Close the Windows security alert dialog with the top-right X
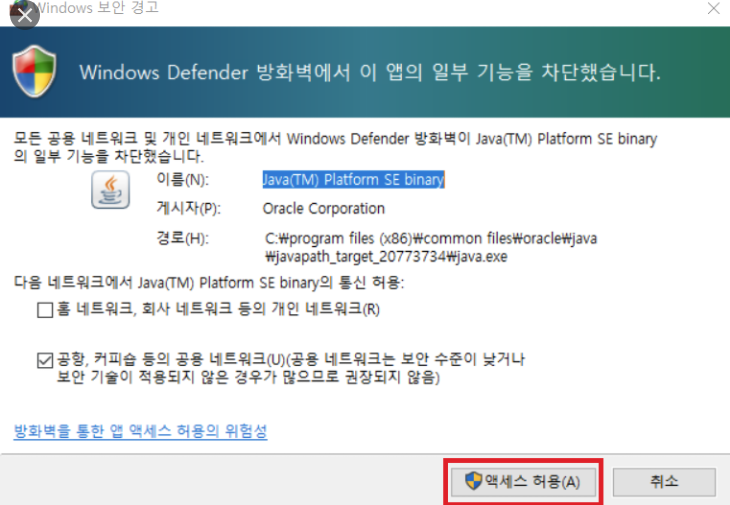Image resolution: width=730 pixels, height=505 pixels. point(713,8)
